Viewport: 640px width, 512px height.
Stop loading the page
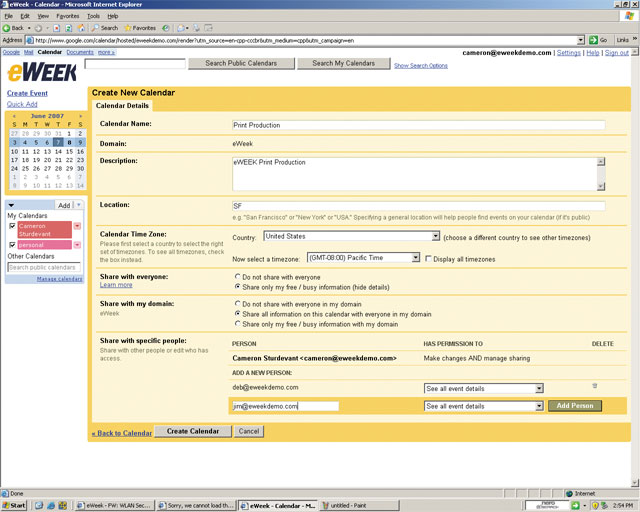(57, 28)
